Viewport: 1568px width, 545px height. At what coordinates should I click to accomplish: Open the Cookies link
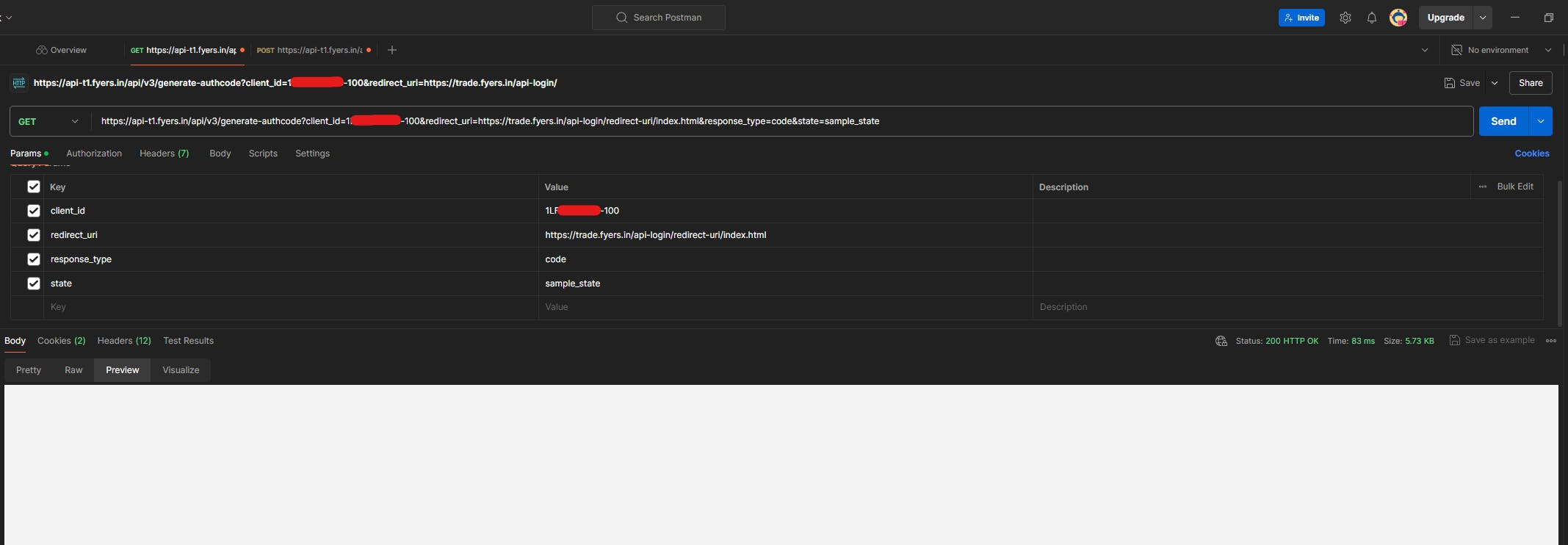click(x=1532, y=154)
